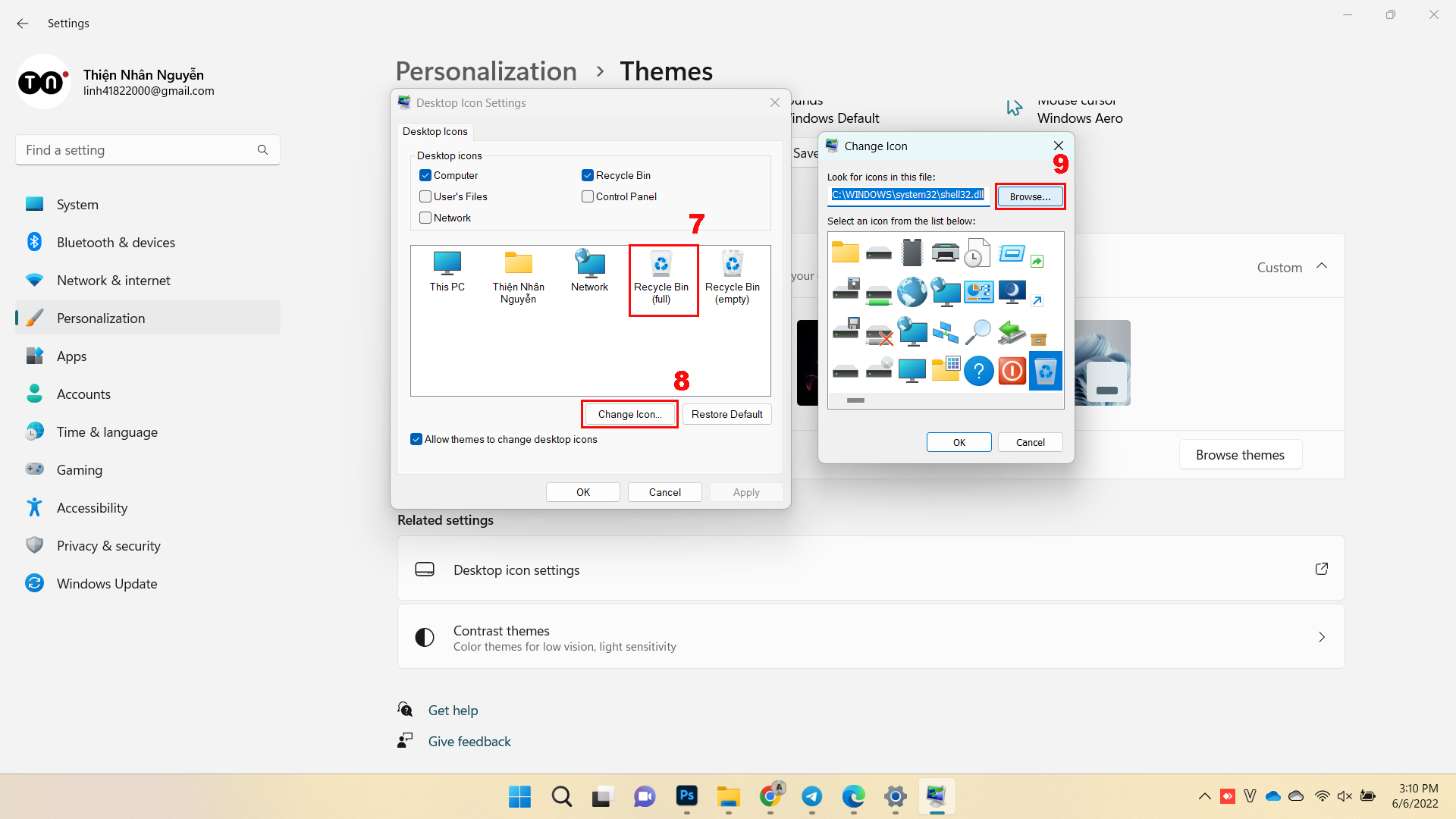Go to Privacy & security
Viewport: 1456px width, 819px height.
point(148,545)
